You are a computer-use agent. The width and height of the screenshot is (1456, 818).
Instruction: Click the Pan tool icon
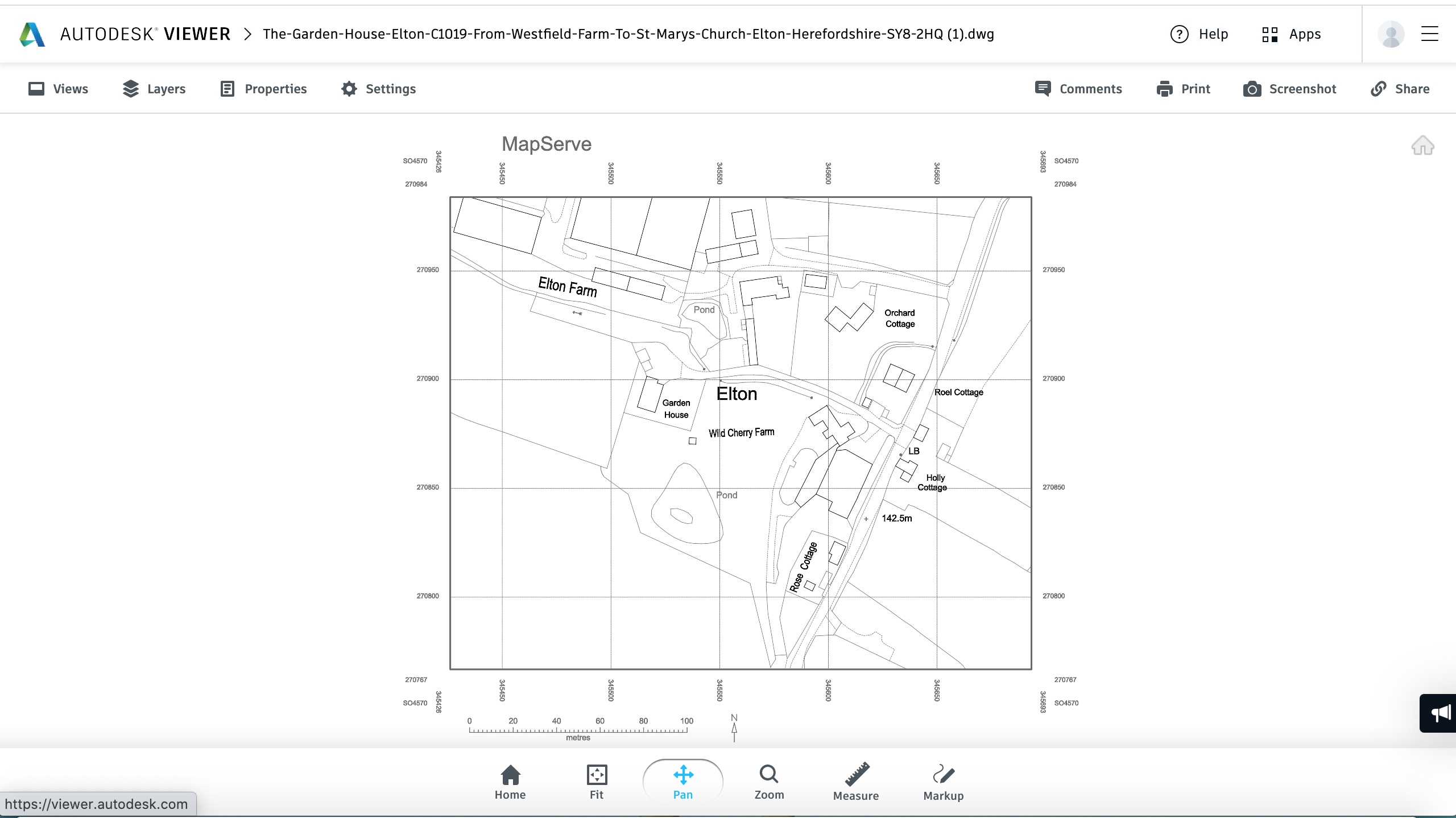[x=682, y=774]
